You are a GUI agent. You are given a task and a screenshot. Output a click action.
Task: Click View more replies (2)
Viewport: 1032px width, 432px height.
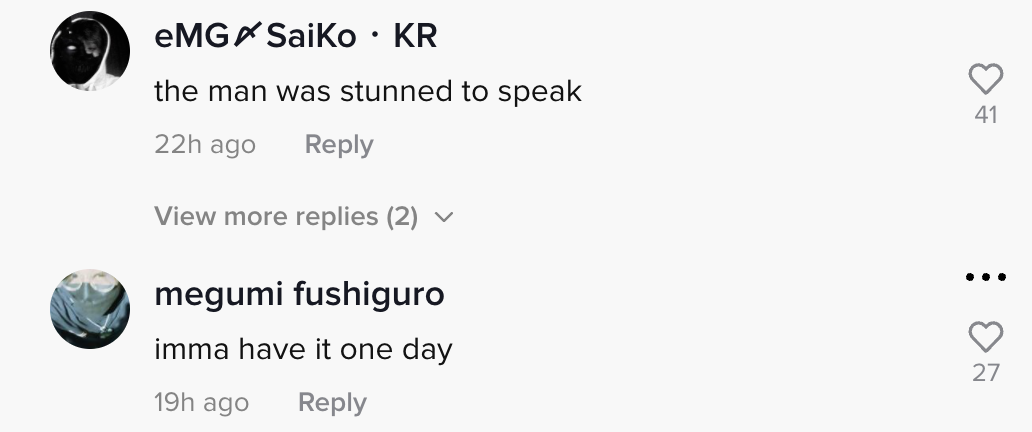tap(286, 217)
